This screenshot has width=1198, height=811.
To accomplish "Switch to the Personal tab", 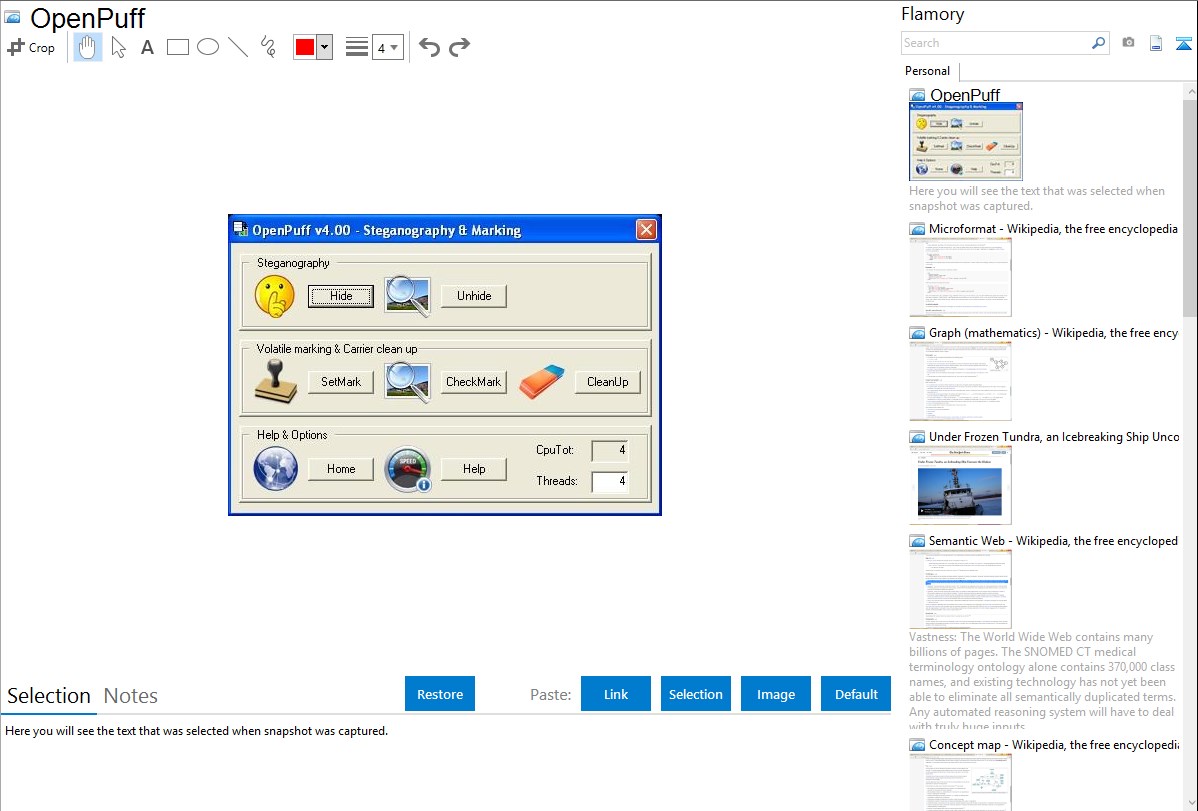I will click(x=928, y=71).
